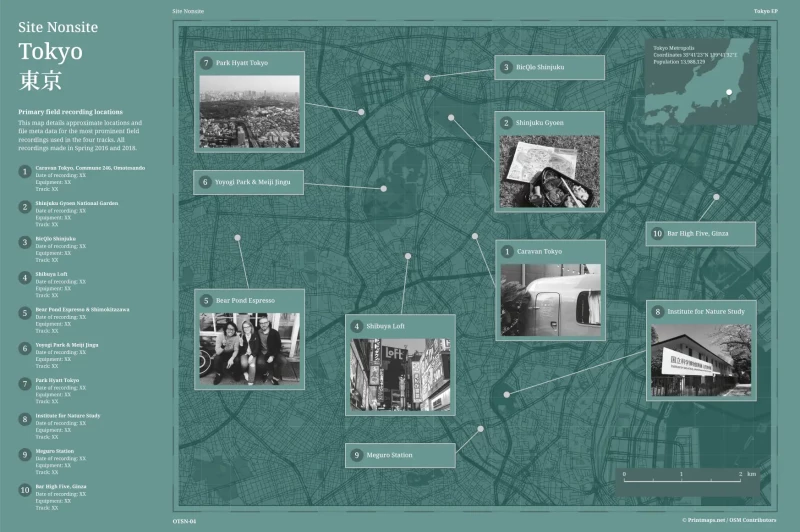
Task: Click the '東京' kanji heading
Action: (40, 81)
